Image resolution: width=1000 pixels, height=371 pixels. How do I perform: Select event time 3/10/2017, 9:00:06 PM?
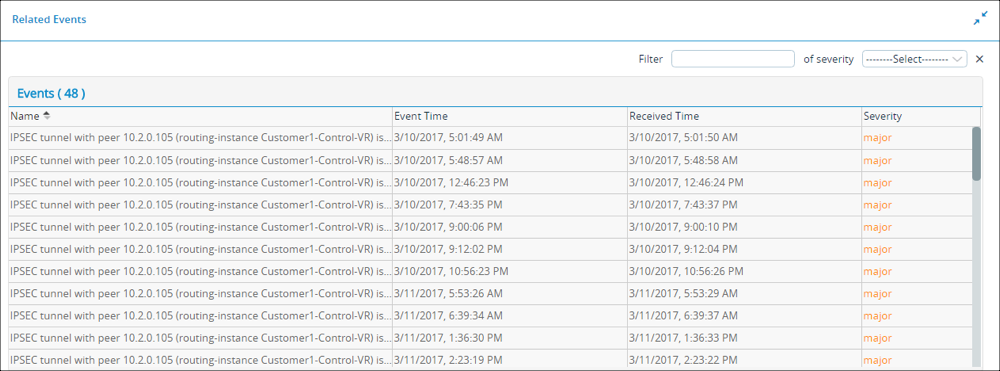click(x=448, y=227)
